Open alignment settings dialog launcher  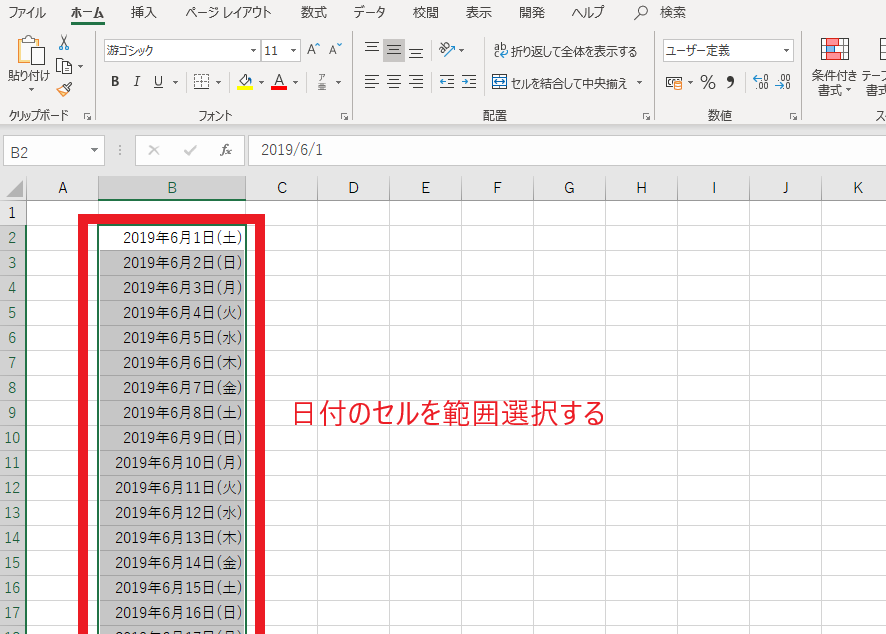[646, 116]
